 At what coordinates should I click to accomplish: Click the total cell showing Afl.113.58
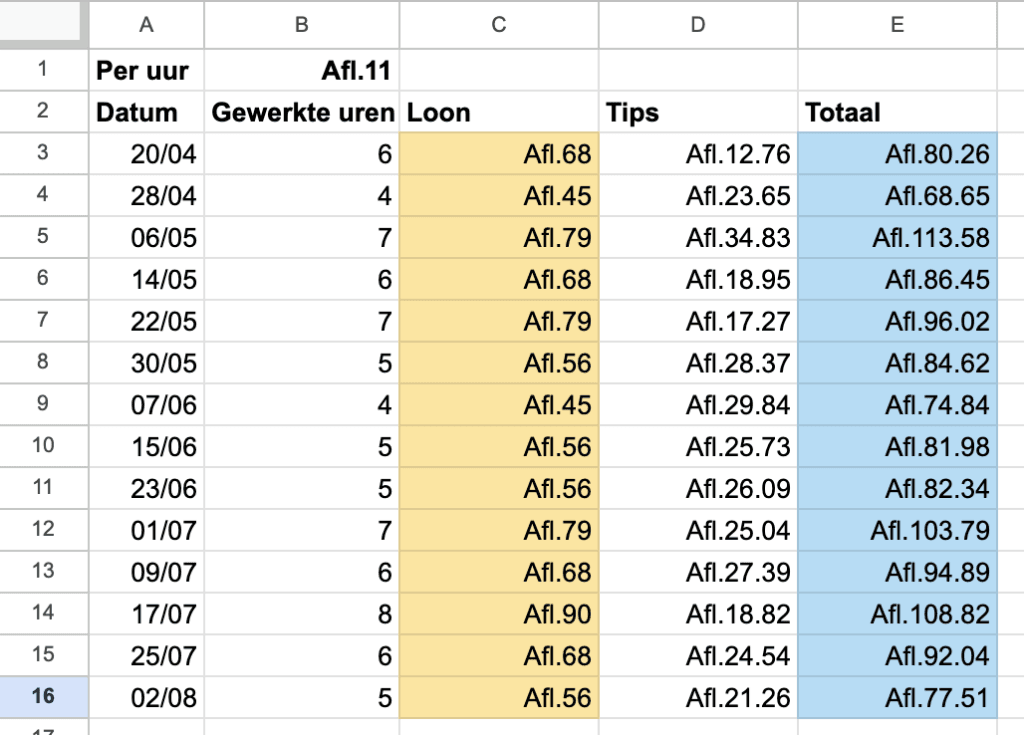pyautogui.click(x=897, y=238)
